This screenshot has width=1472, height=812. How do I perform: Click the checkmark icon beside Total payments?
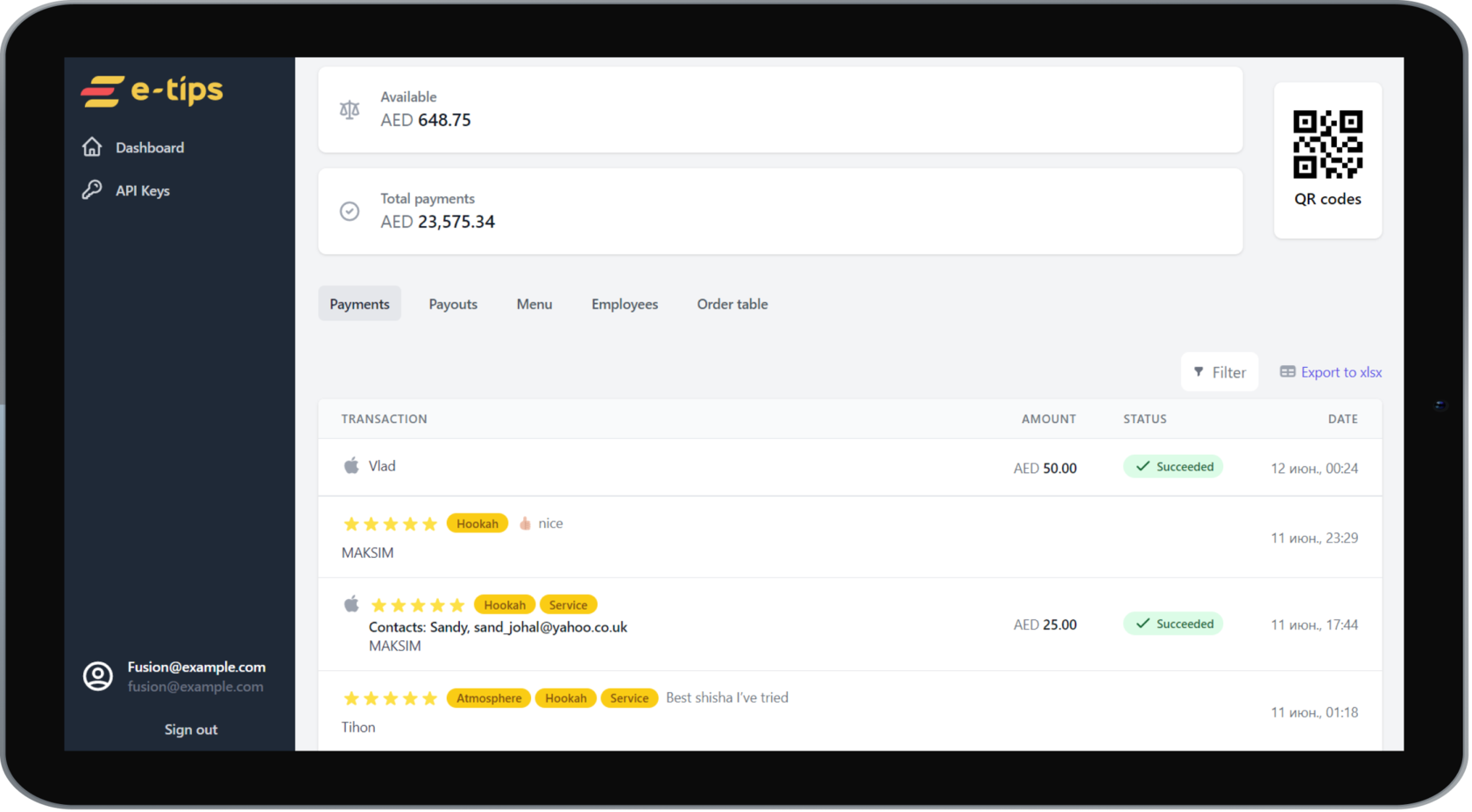click(x=350, y=211)
